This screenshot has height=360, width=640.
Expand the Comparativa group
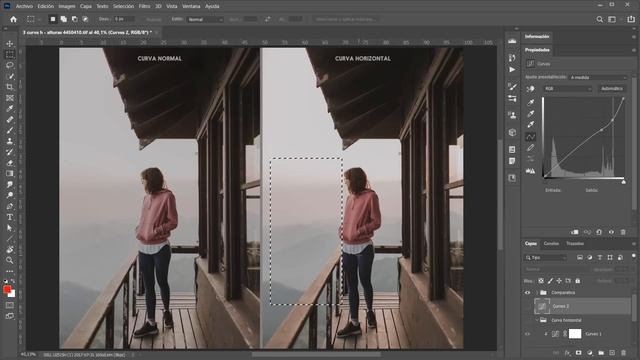tap(537, 293)
